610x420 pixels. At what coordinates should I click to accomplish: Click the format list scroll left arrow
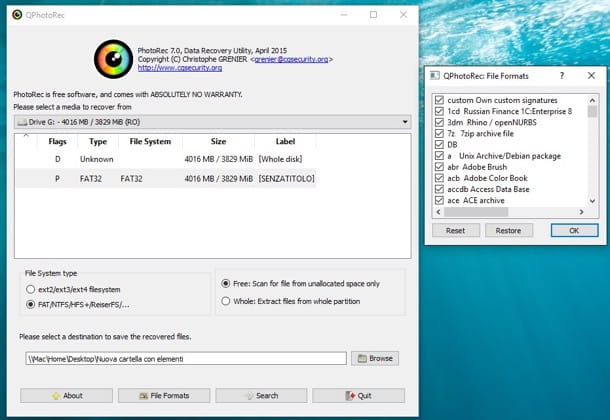(438, 212)
